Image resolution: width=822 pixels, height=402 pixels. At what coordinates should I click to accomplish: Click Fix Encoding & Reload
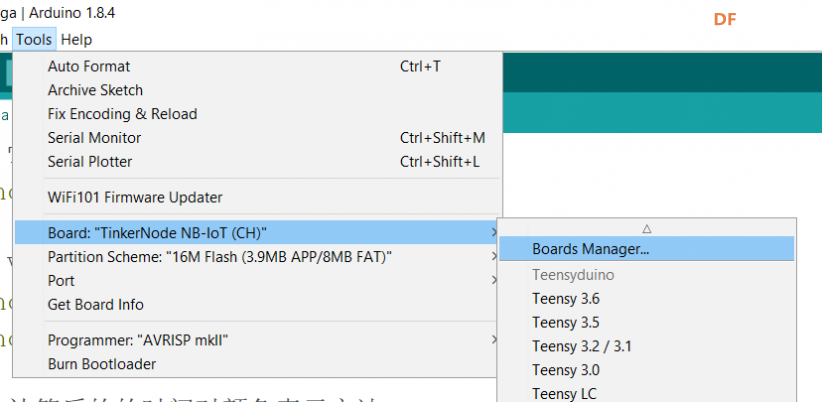tap(257, 114)
